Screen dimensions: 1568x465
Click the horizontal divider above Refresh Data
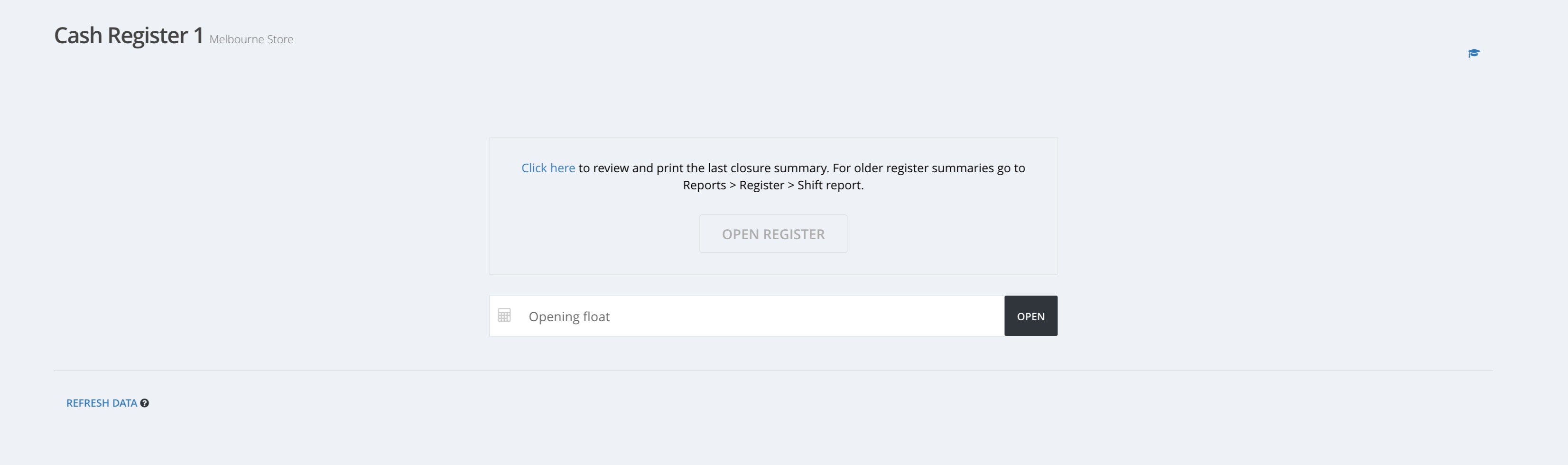tap(773, 371)
